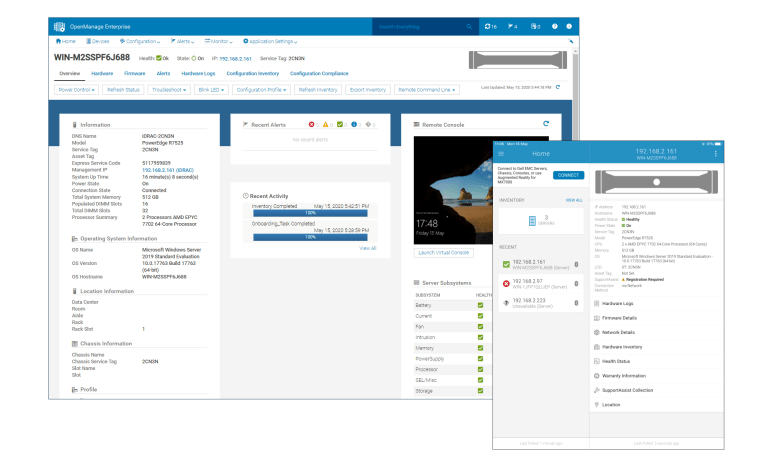Open the Configuration menu dropdown

coord(140,41)
